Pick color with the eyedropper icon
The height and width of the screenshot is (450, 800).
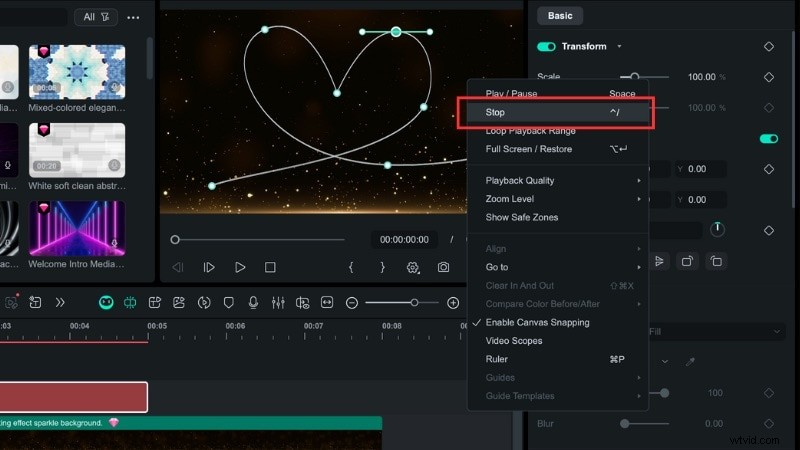click(x=690, y=362)
